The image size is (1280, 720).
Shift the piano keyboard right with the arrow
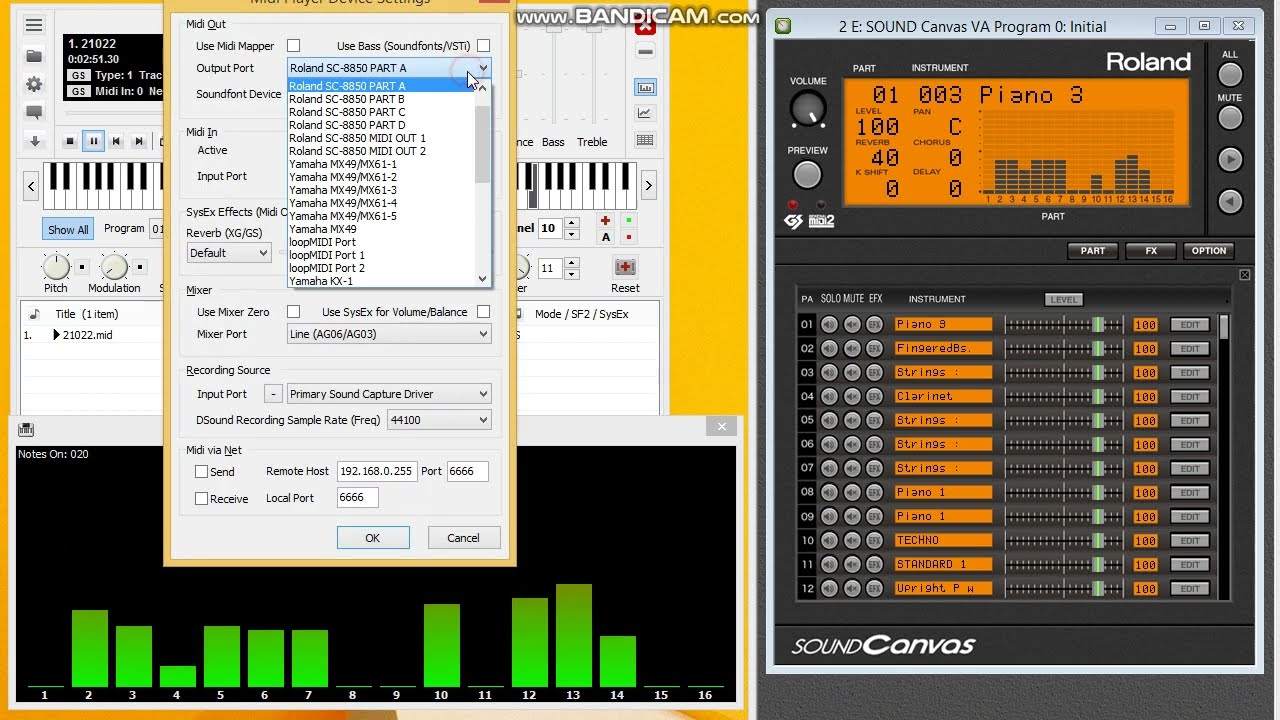pos(648,186)
